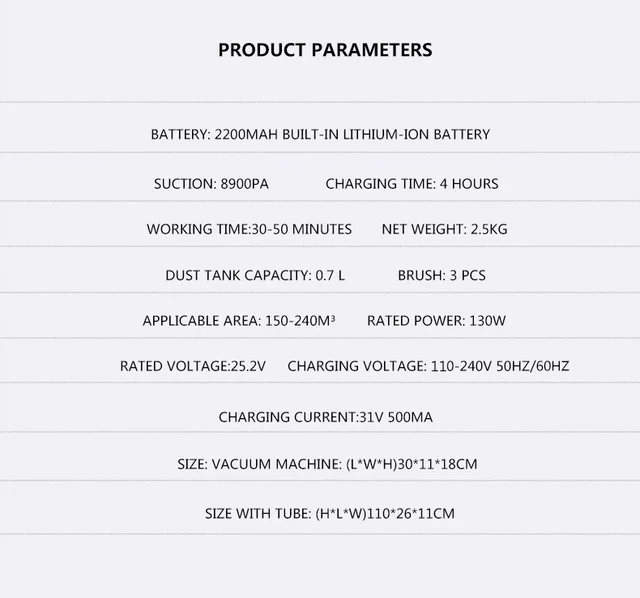The width and height of the screenshot is (640, 598).
Task: Select the SUCTION: 8900PA text
Action: coord(211,184)
